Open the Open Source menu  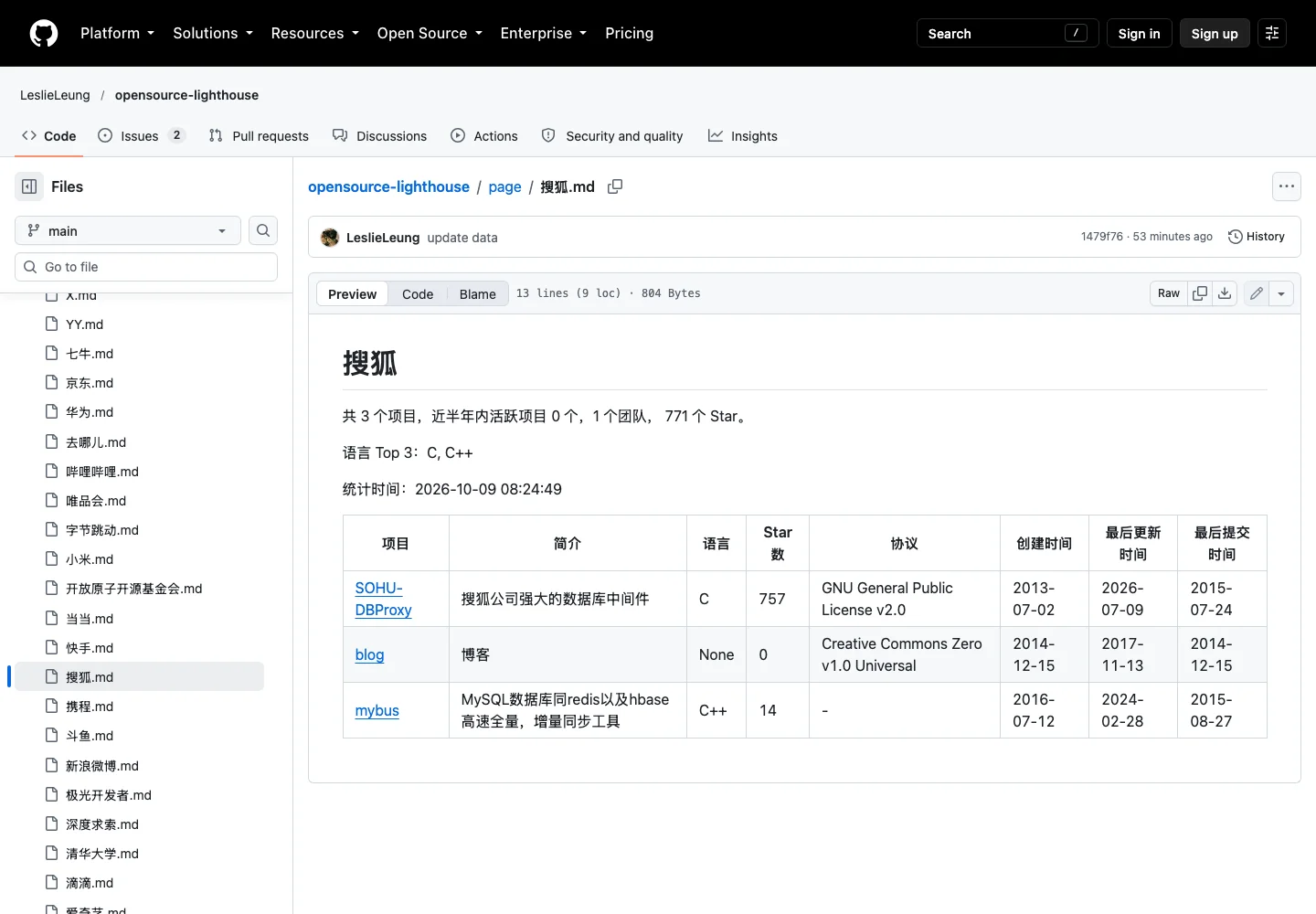pyautogui.click(x=430, y=34)
